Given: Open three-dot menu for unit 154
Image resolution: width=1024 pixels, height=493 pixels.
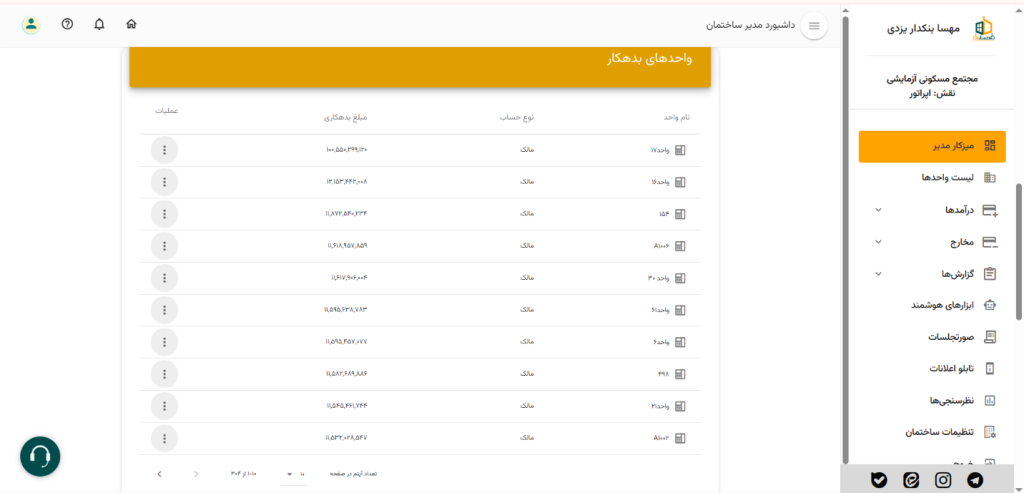Looking at the screenshot, I should (x=165, y=214).
